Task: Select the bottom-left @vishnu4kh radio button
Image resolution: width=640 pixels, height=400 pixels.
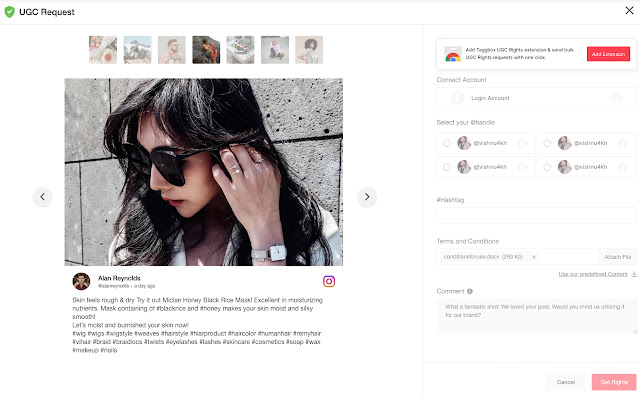Action: click(447, 167)
